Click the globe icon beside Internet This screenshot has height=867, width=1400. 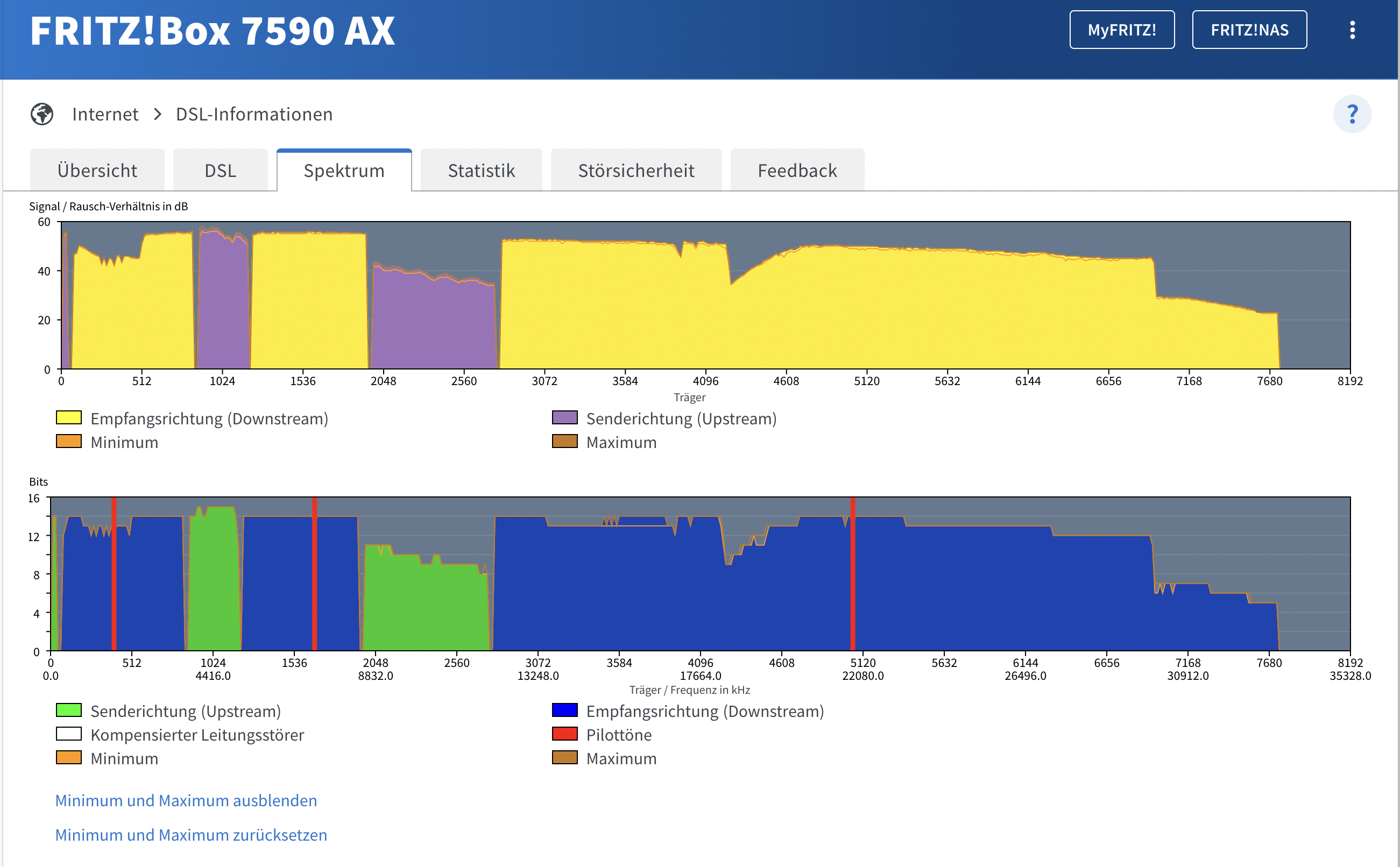[x=42, y=114]
